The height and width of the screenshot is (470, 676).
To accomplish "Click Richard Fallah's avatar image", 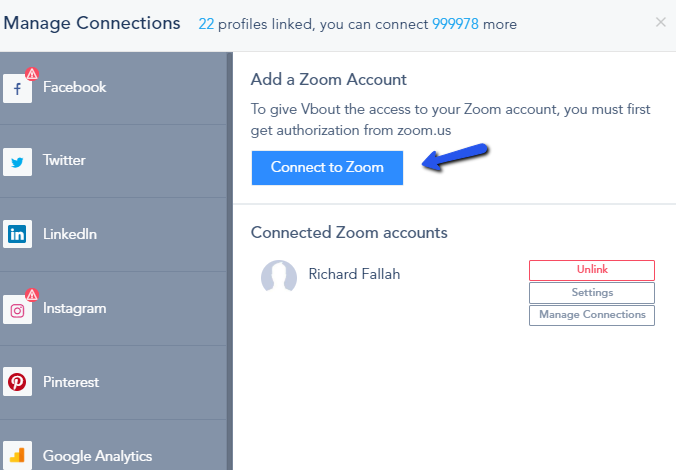I will coord(279,276).
